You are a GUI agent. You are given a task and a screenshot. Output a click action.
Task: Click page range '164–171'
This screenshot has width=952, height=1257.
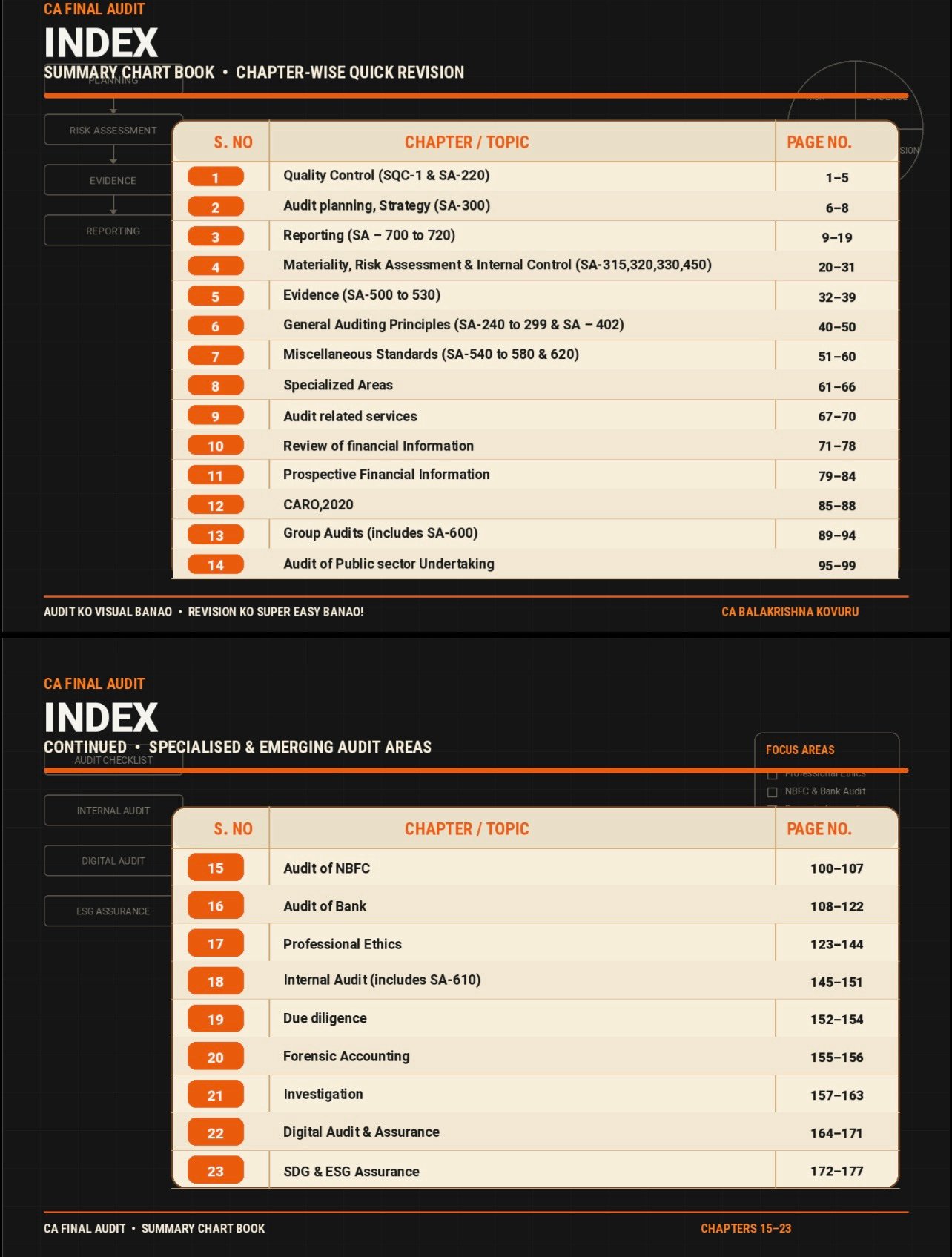click(836, 1132)
